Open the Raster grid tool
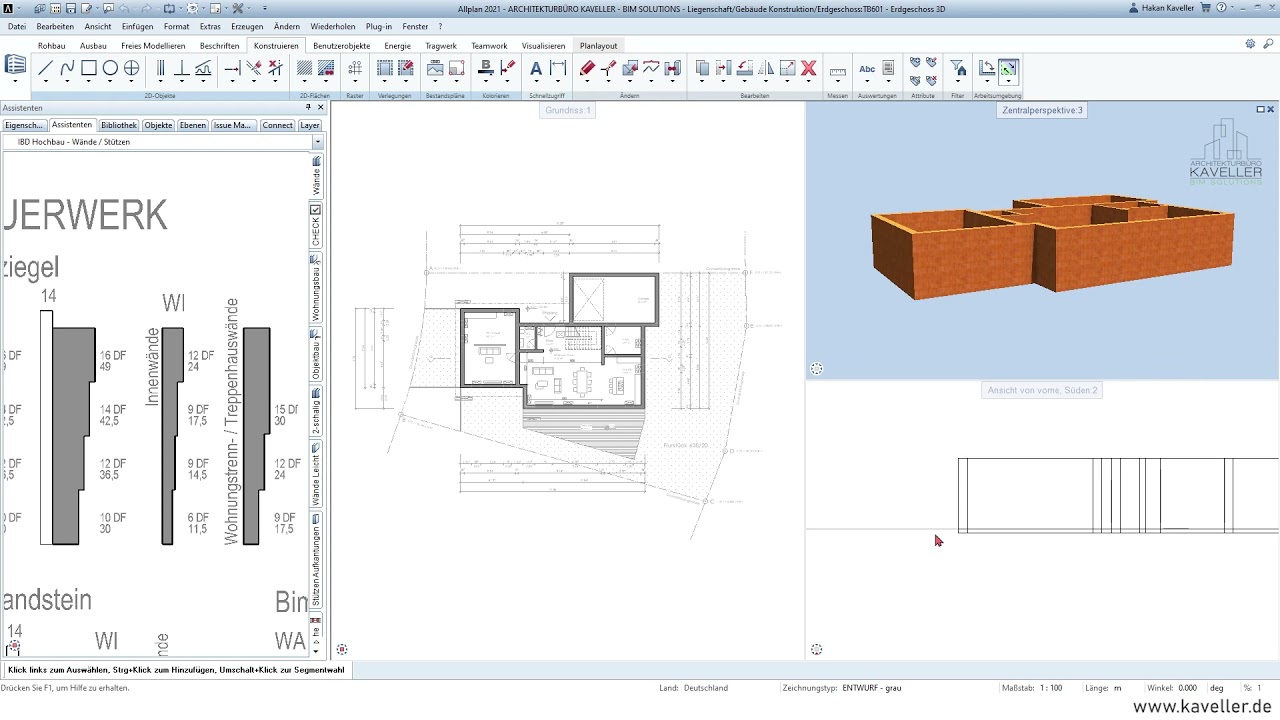Viewport: 1280px width, 720px height. pos(355,68)
